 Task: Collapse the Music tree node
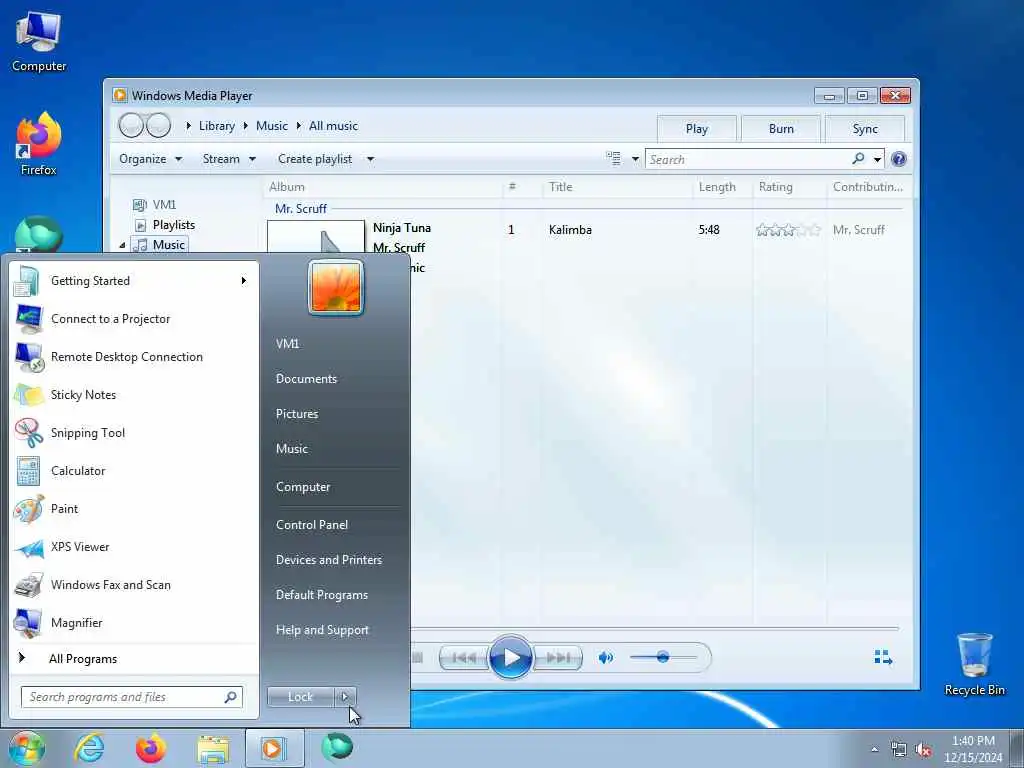pyautogui.click(x=122, y=246)
